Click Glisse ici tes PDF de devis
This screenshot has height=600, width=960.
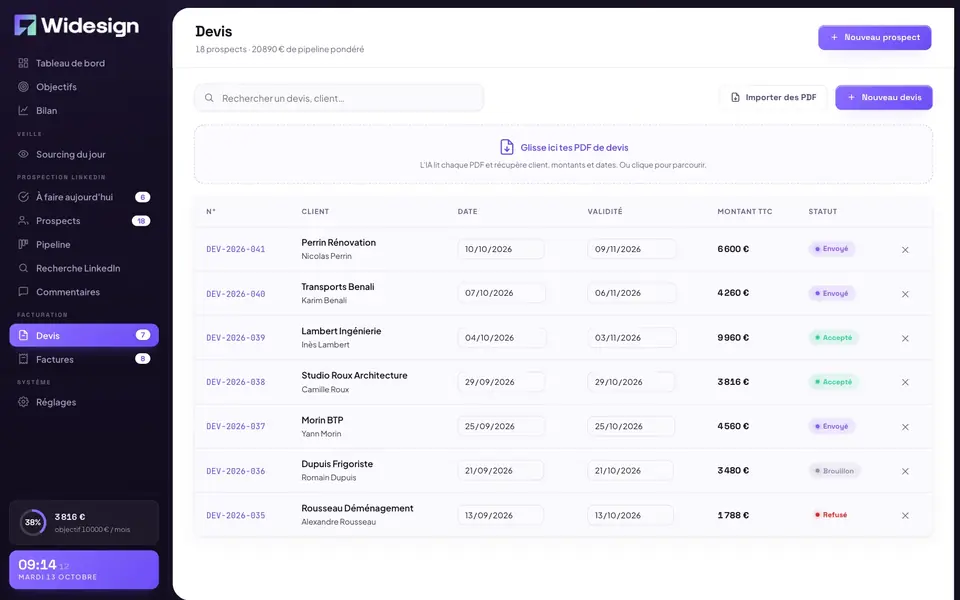tap(574, 148)
